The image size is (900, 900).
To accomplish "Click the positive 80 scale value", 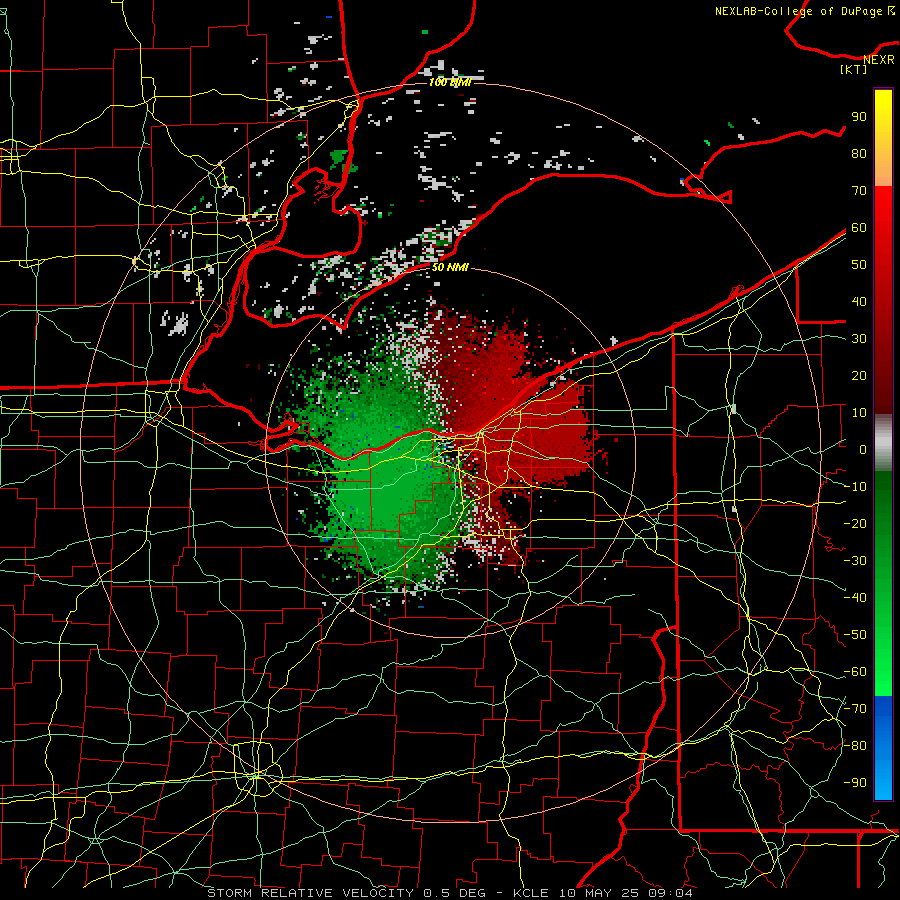I will click(x=859, y=154).
